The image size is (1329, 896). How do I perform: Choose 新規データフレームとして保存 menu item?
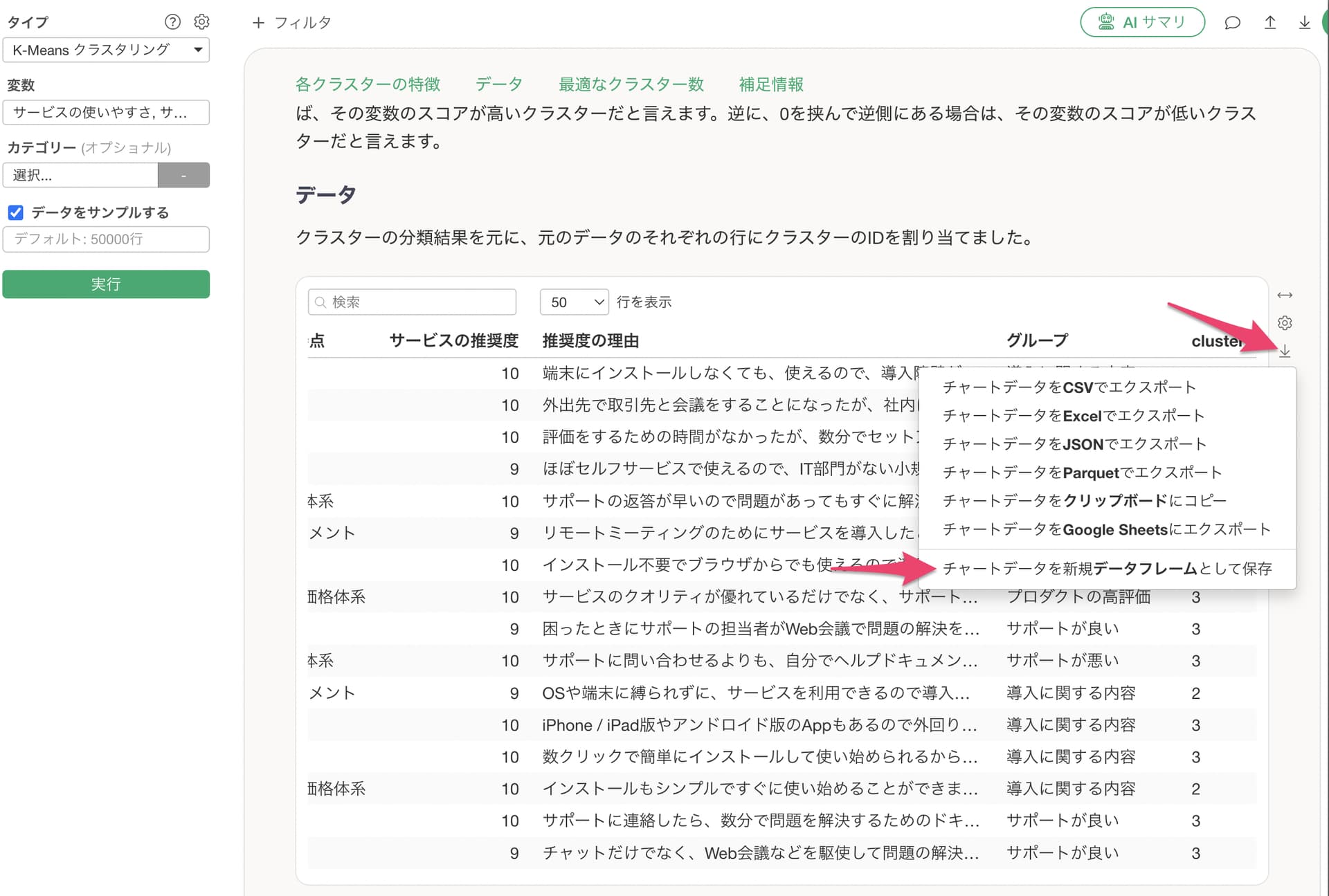[1107, 569]
